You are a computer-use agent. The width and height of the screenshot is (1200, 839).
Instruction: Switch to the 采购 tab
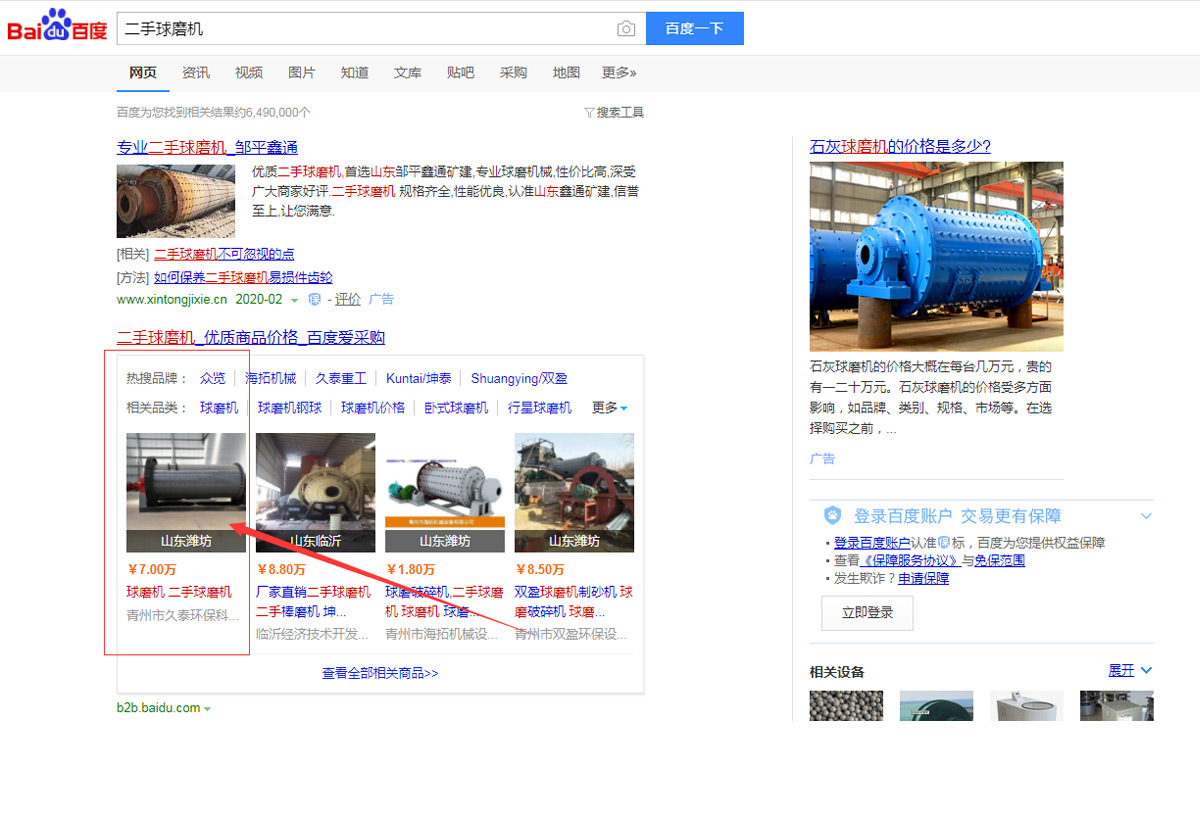click(x=514, y=73)
